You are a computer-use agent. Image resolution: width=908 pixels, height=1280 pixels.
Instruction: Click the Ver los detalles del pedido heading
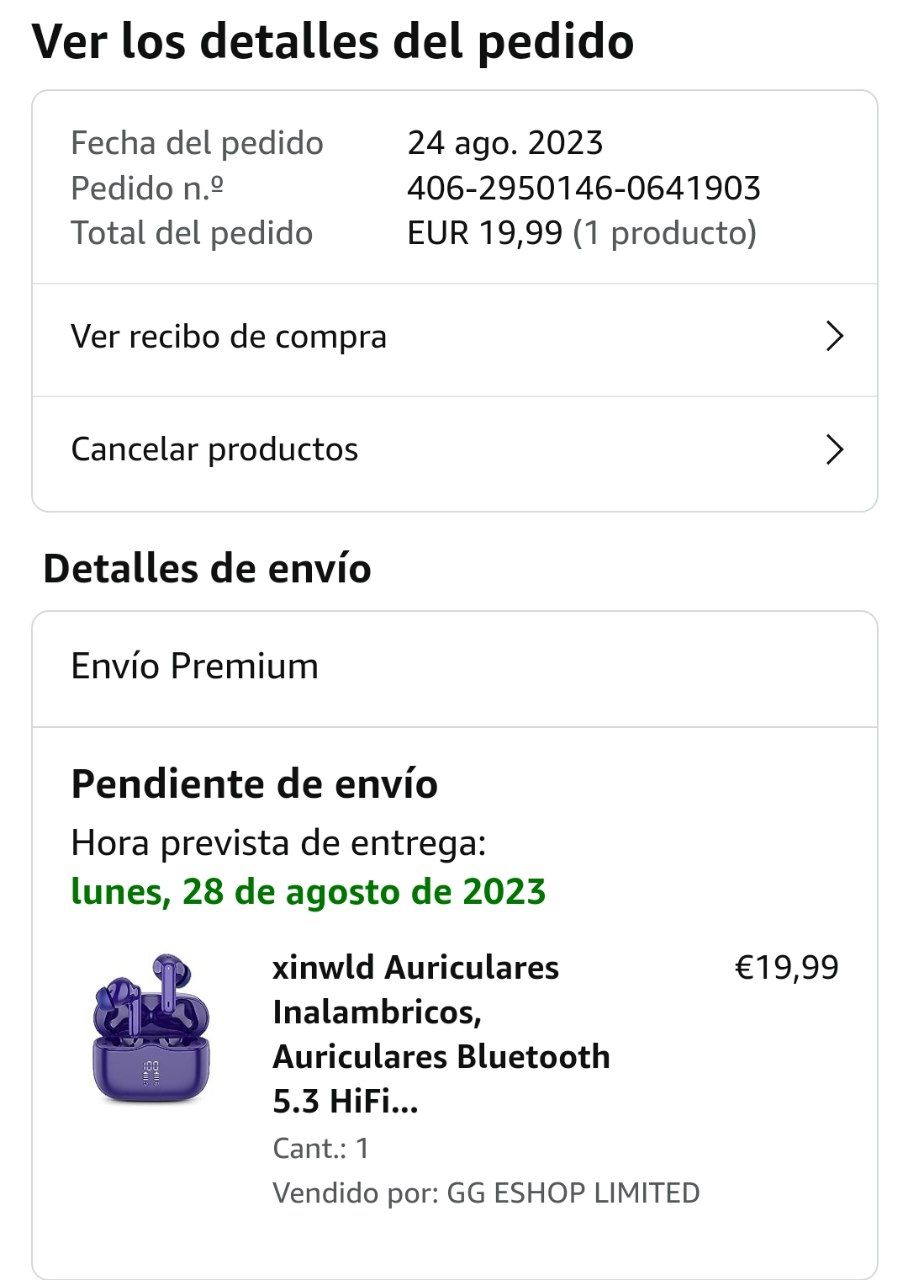(333, 42)
